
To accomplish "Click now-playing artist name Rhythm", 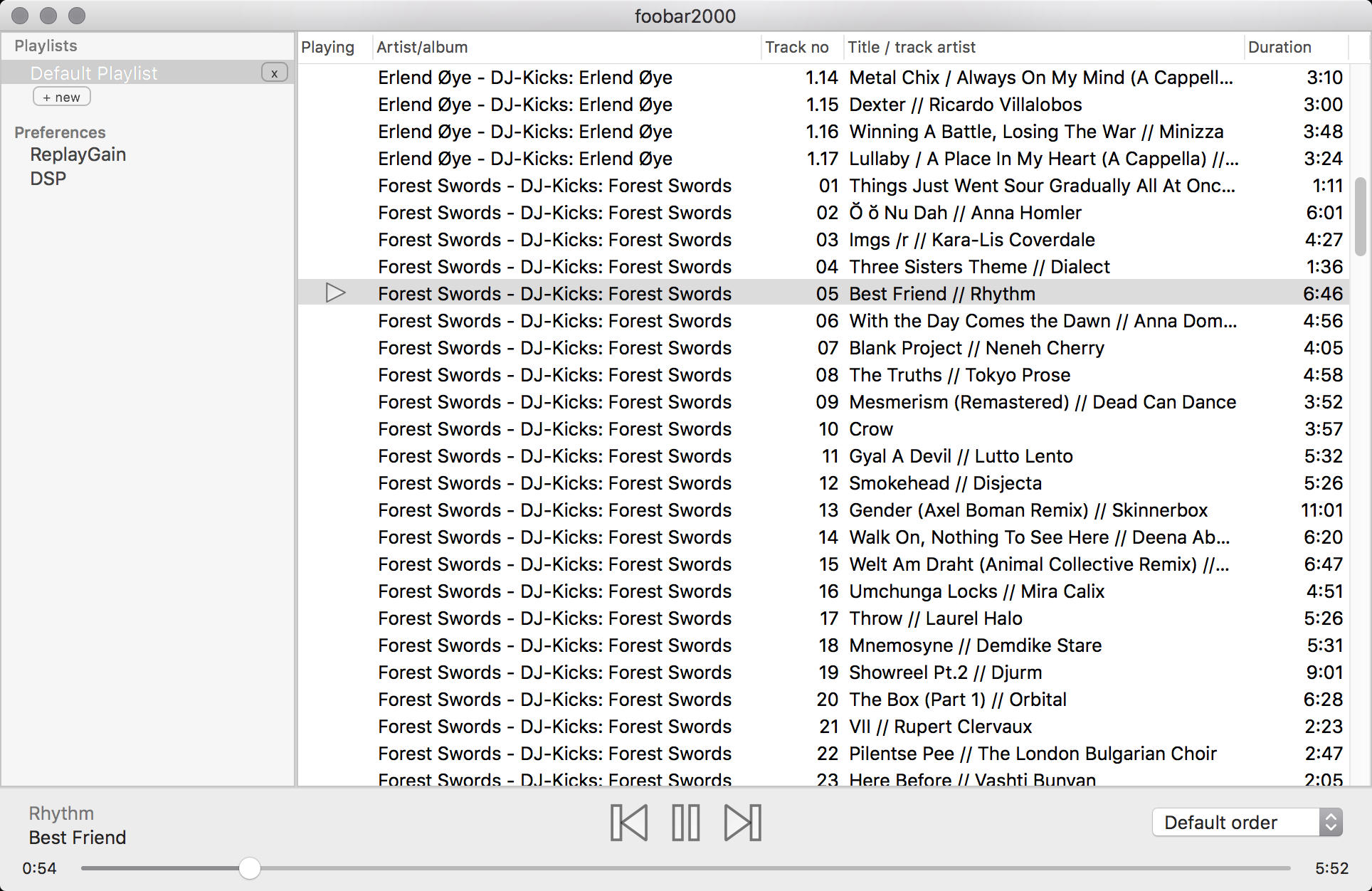I will tap(61, 813).
